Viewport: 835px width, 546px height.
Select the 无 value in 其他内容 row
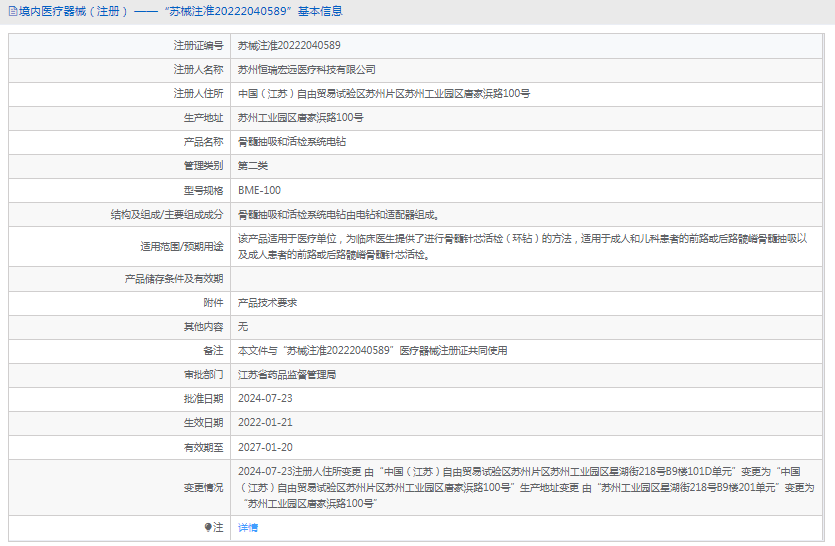(x=243, y=327)
